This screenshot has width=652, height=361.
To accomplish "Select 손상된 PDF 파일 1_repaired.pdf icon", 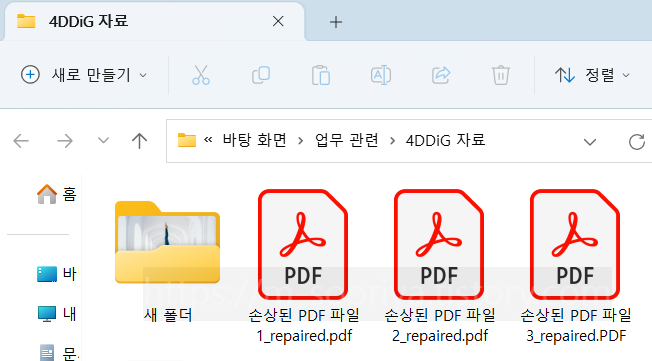I will 303,245.
